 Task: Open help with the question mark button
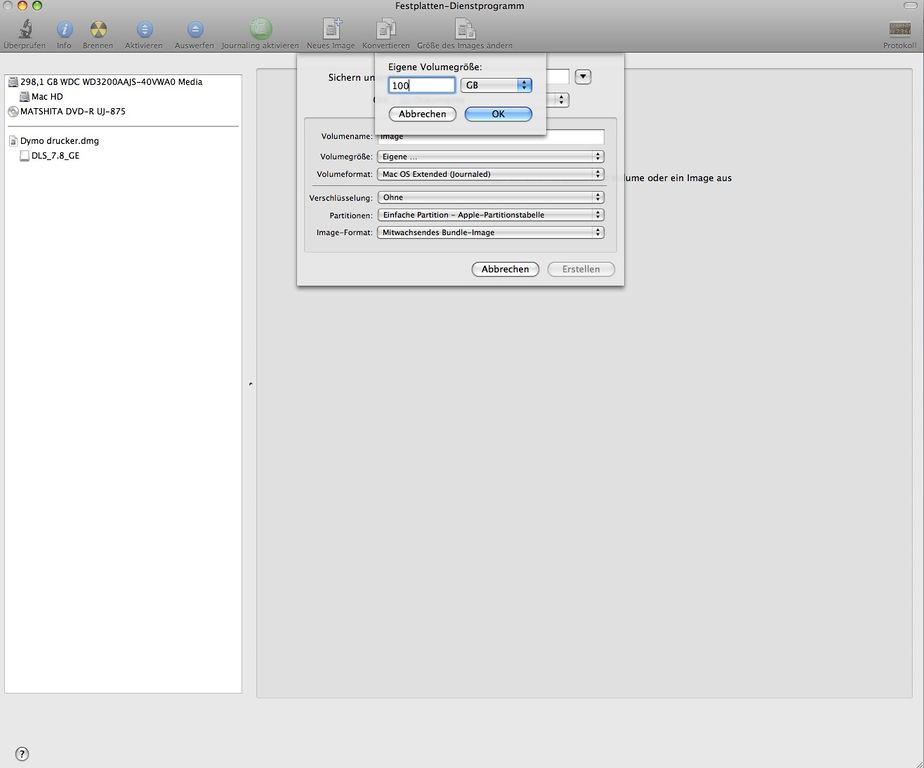22,754
